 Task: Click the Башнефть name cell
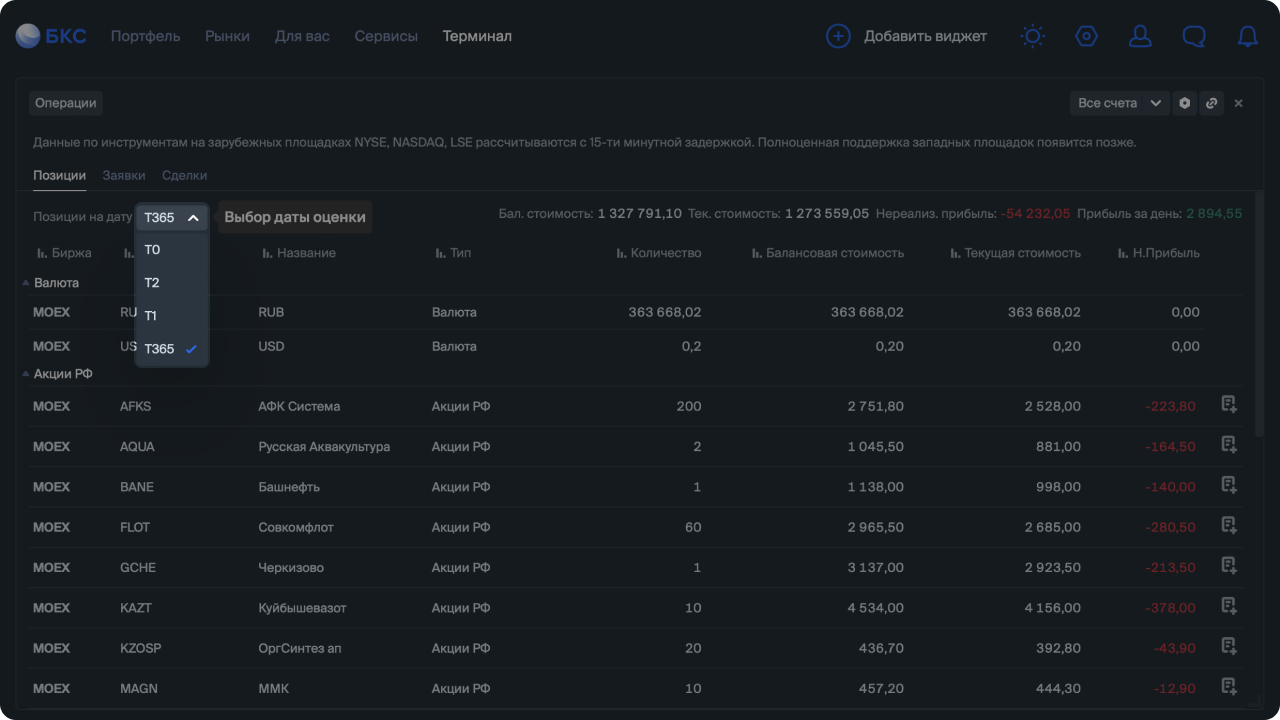click(x=289, y=487)
